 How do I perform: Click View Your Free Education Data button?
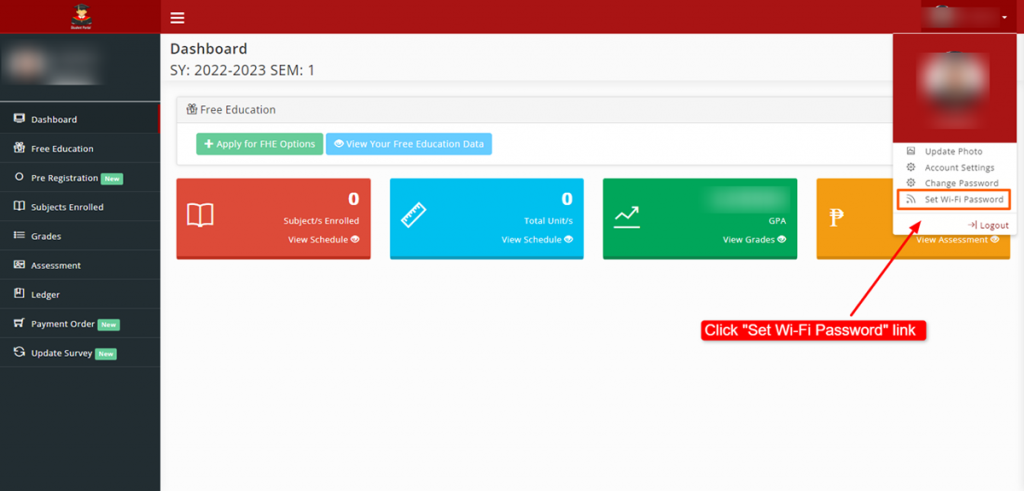click(409, 144)
